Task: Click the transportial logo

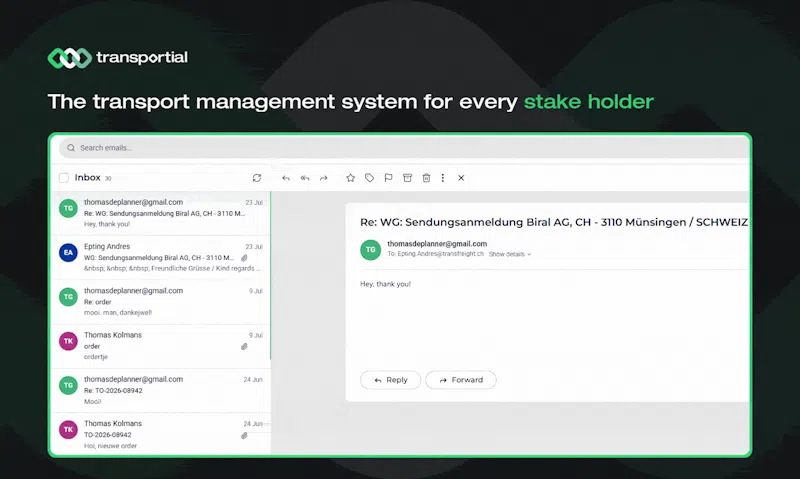Action: pyautogui.click(x=117, y=58)
